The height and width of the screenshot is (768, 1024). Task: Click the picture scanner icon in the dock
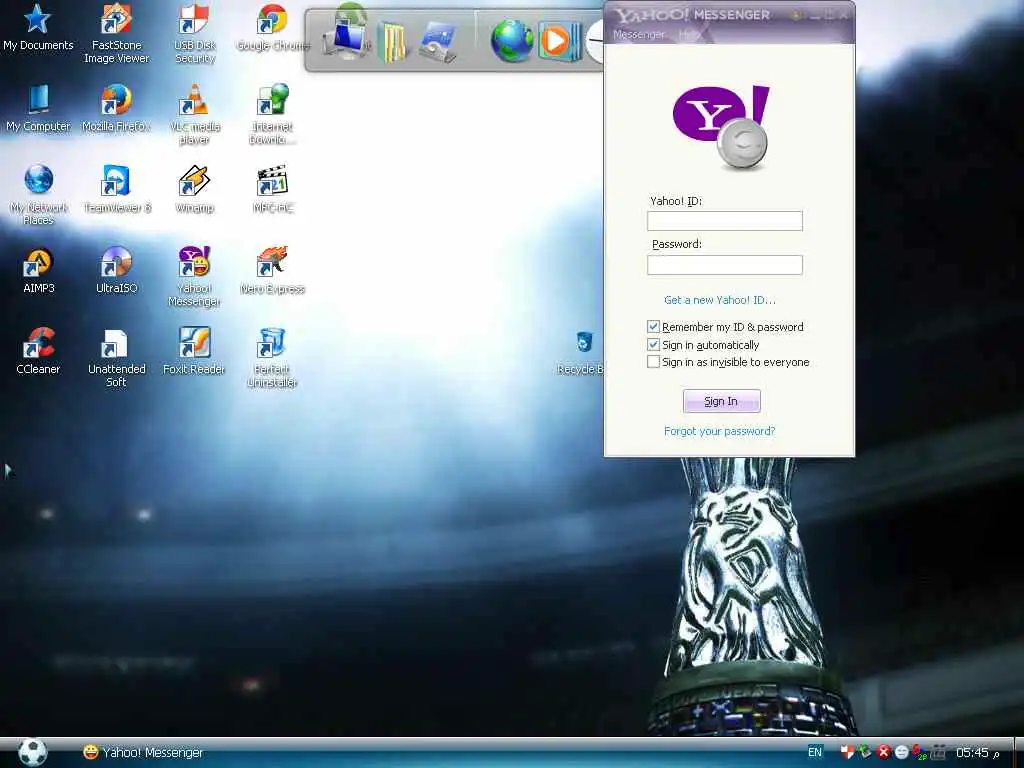pos(438,40)
